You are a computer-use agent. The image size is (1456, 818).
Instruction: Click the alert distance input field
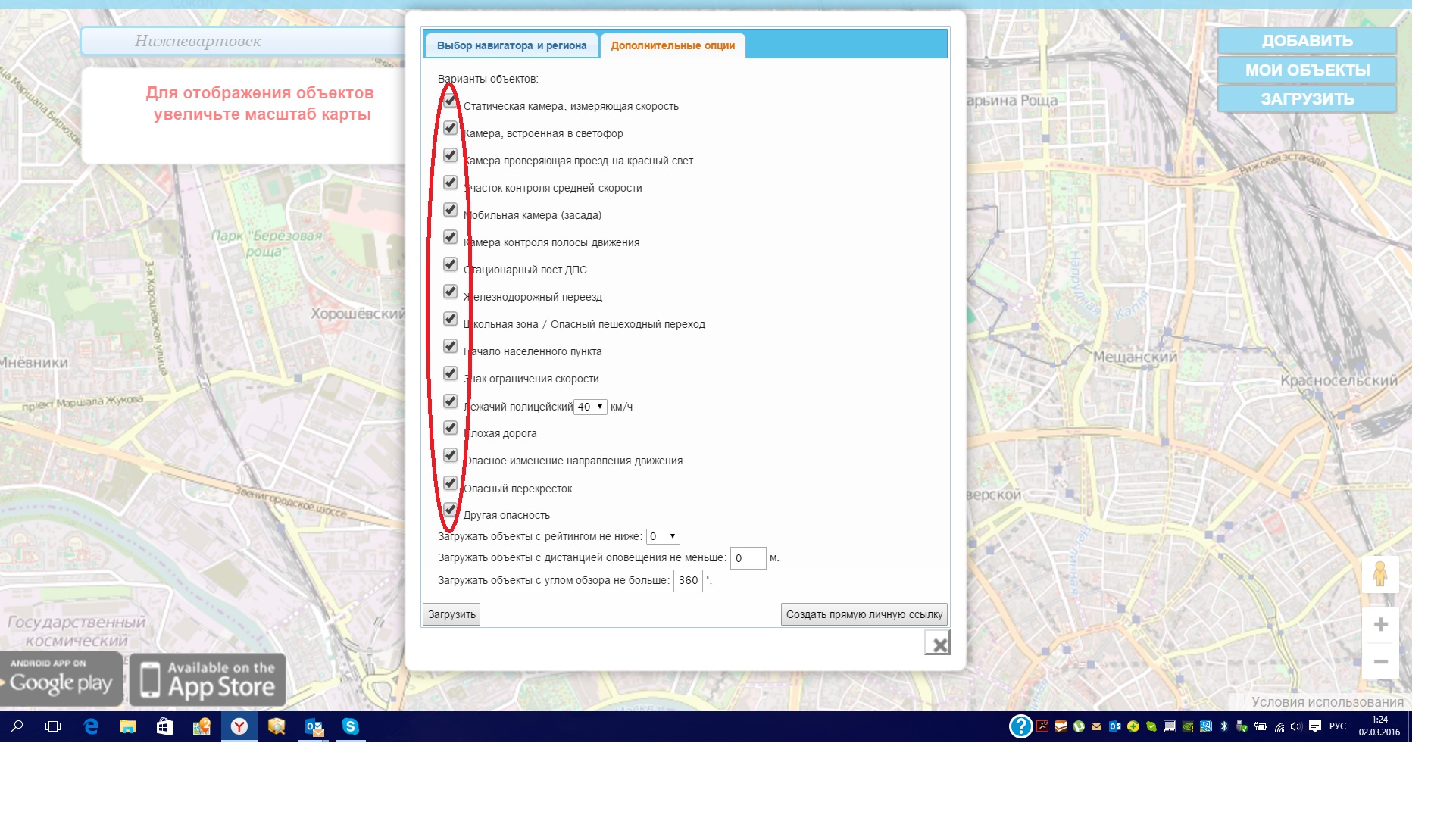[x=748, y=558]
